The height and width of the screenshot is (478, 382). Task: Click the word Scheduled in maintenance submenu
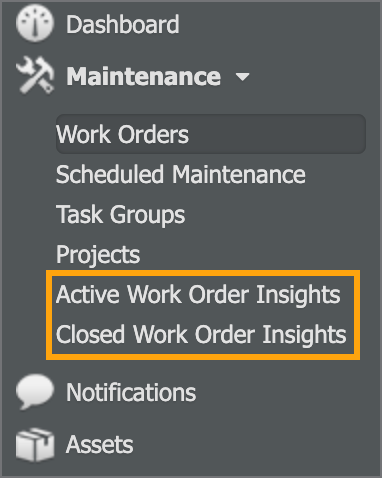point(110,174)
